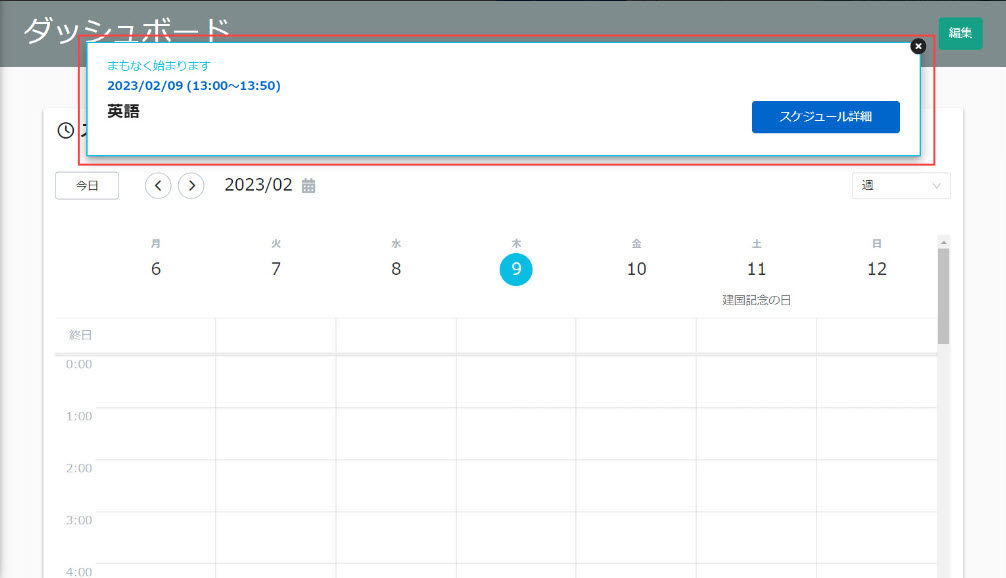Select Saturday 11 in the week header

point(756,269)
